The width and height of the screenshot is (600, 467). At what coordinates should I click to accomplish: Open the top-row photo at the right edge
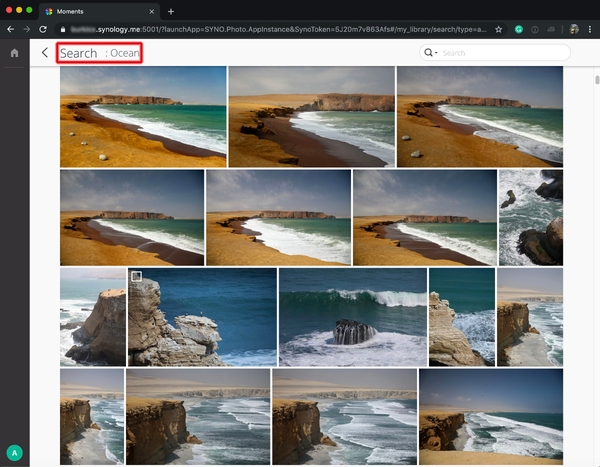tap(480, 117)
